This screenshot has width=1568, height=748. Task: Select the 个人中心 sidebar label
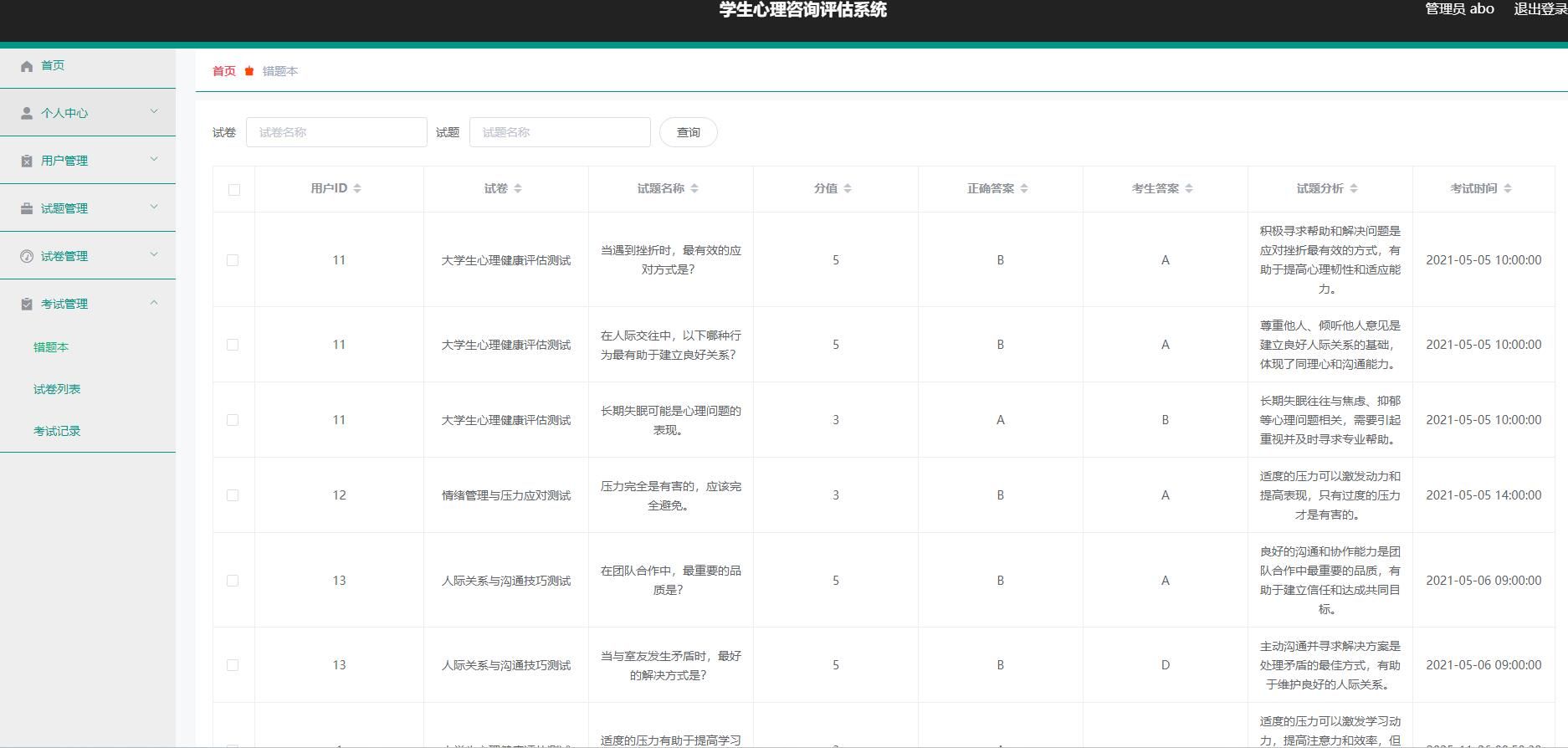click(64, 113)
